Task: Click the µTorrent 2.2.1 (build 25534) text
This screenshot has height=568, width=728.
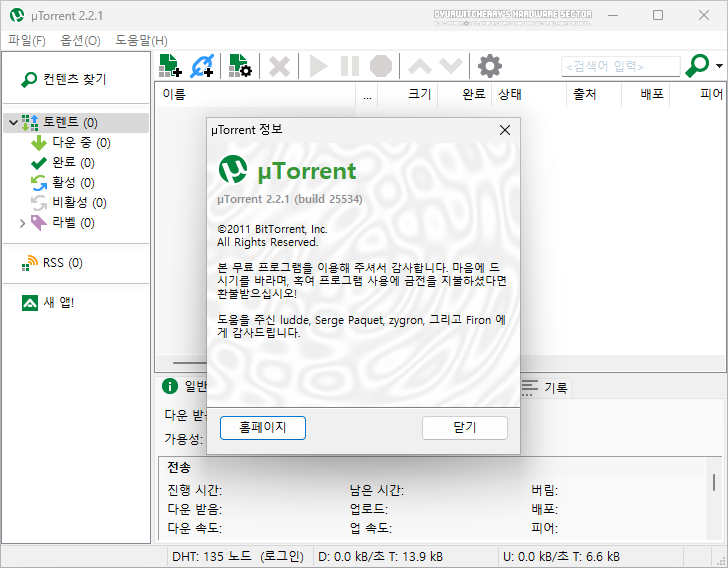Action: (290, 199)
